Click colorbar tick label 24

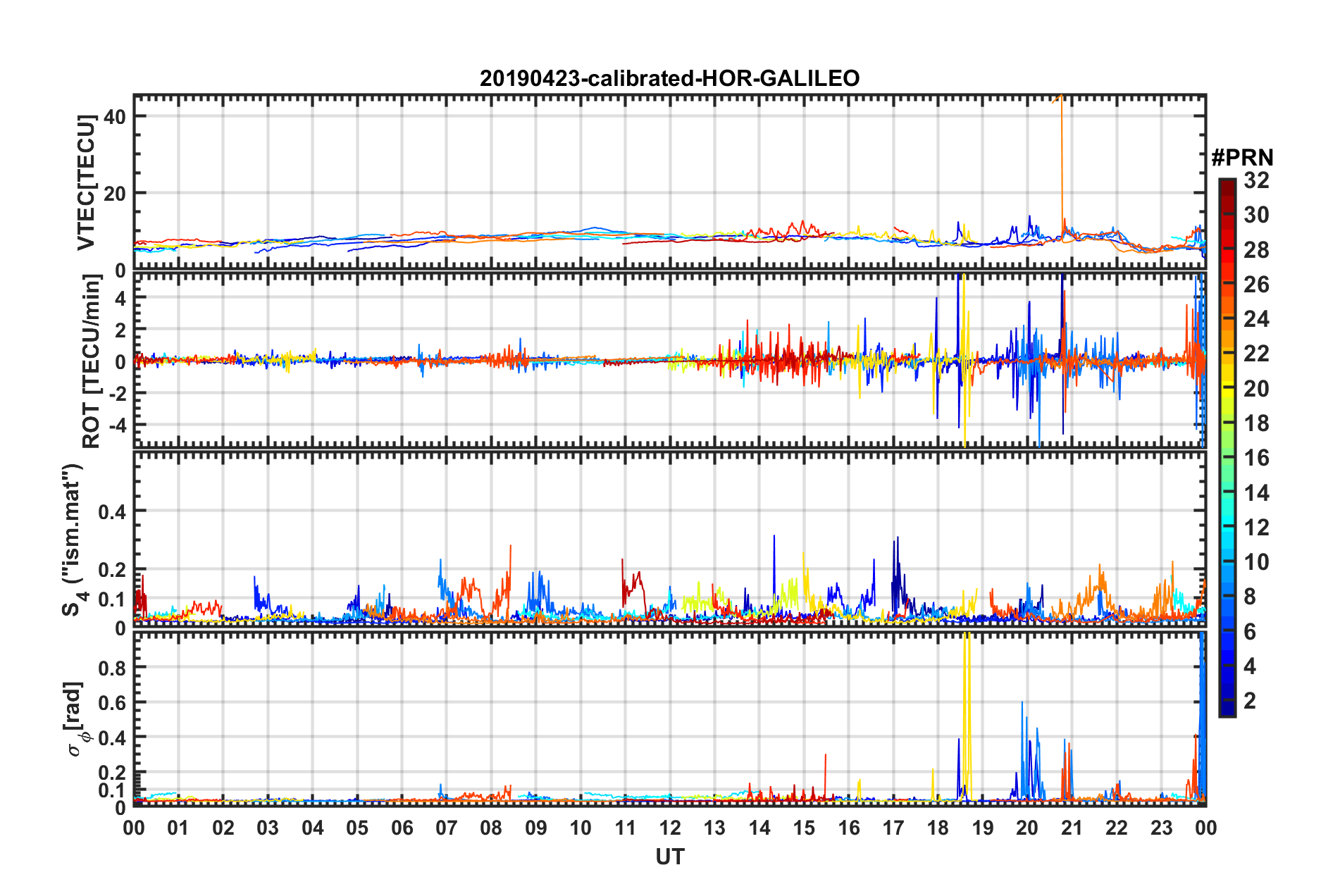[x=1256, y=319]
